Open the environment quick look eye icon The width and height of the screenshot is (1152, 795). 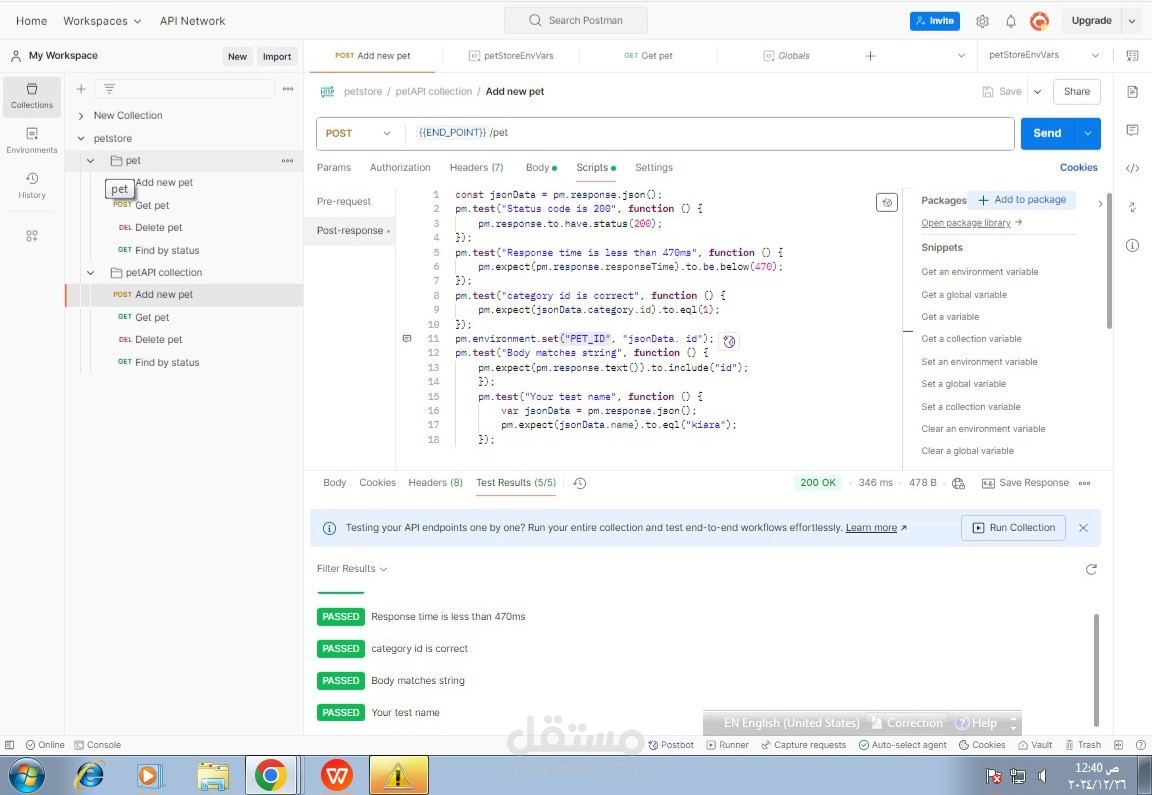pyautogui.click(x=1133, y=56)
